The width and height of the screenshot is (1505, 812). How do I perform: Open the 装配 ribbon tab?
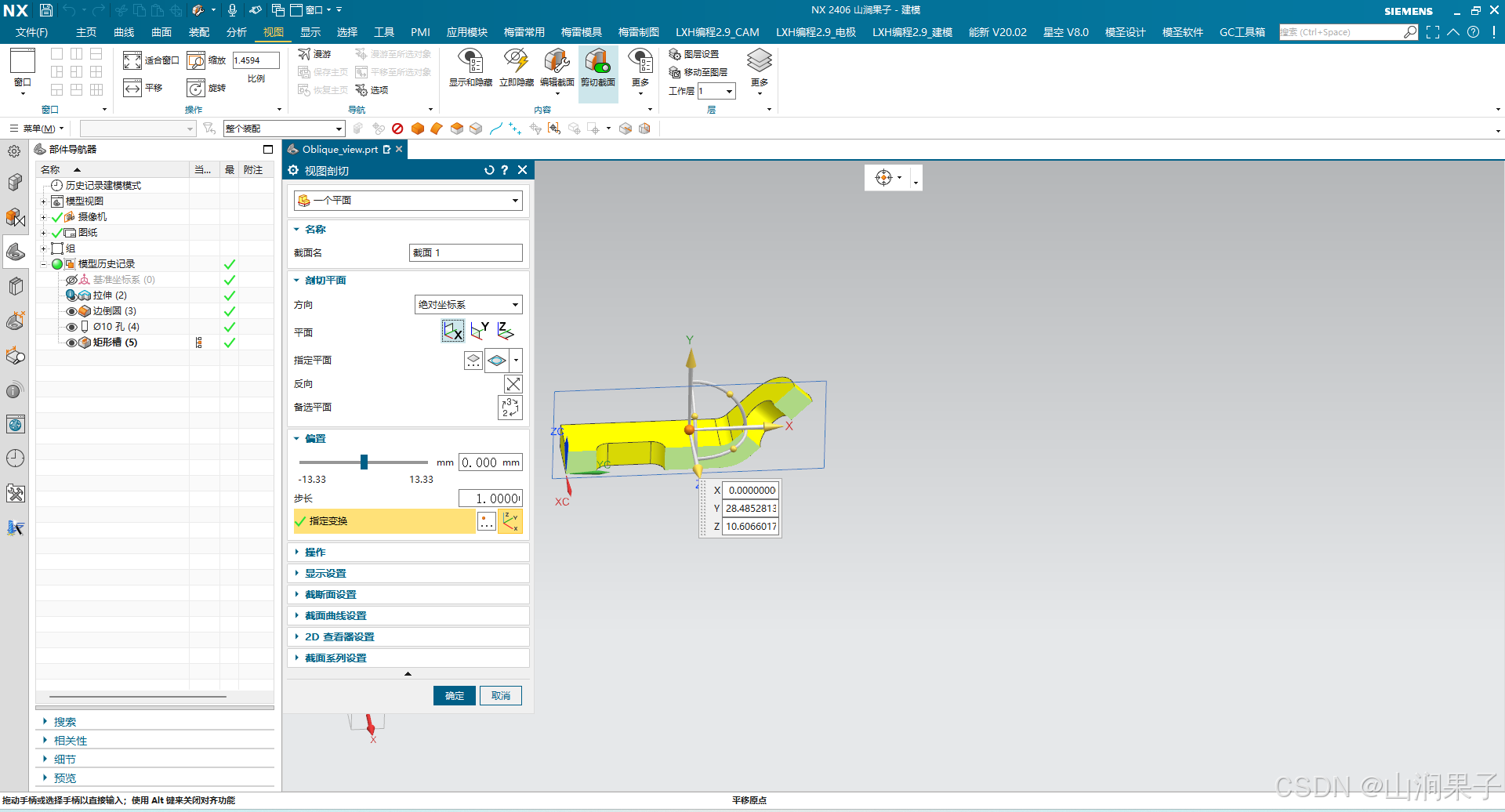click(199, 32)
